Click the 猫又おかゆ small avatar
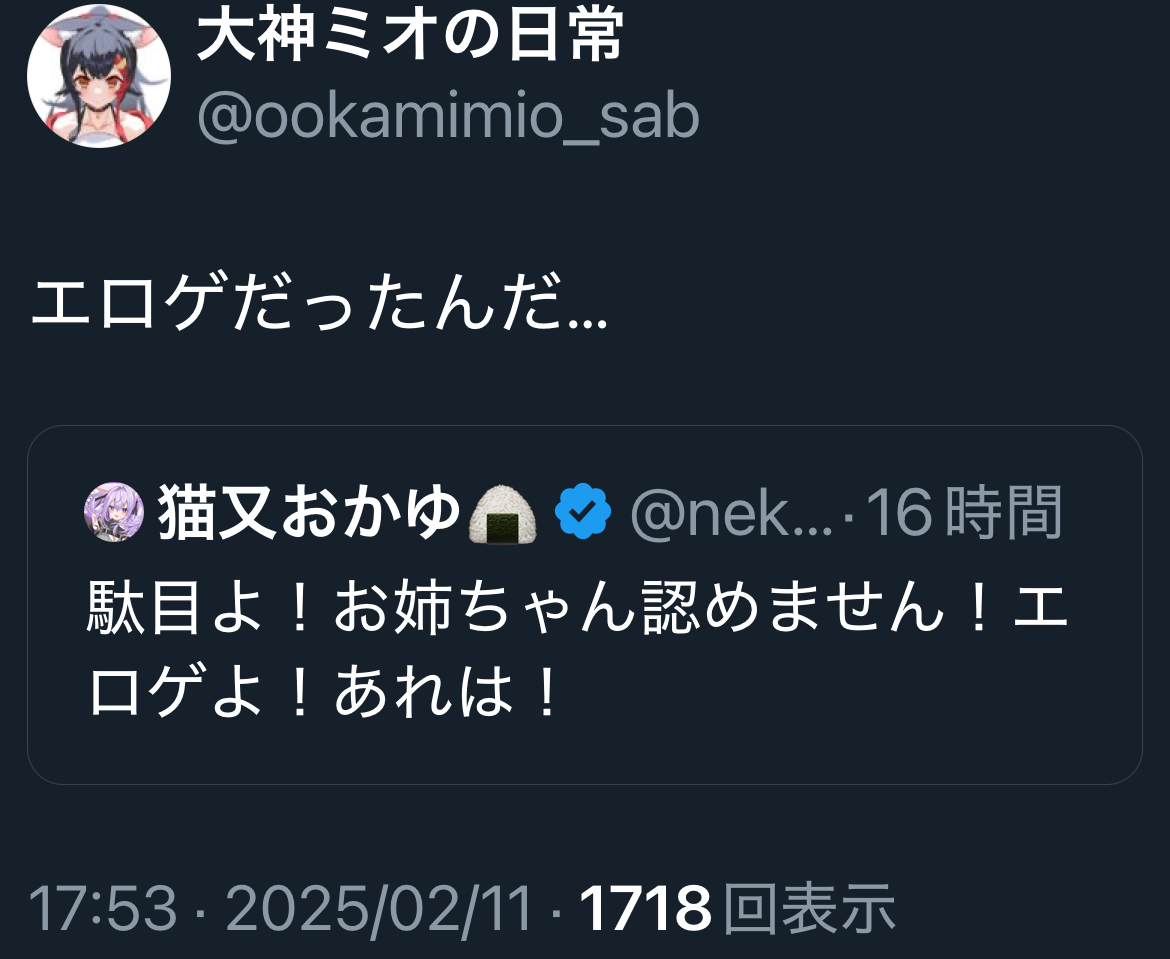This screenshot has height=959, width=1170. coord(114,512)
